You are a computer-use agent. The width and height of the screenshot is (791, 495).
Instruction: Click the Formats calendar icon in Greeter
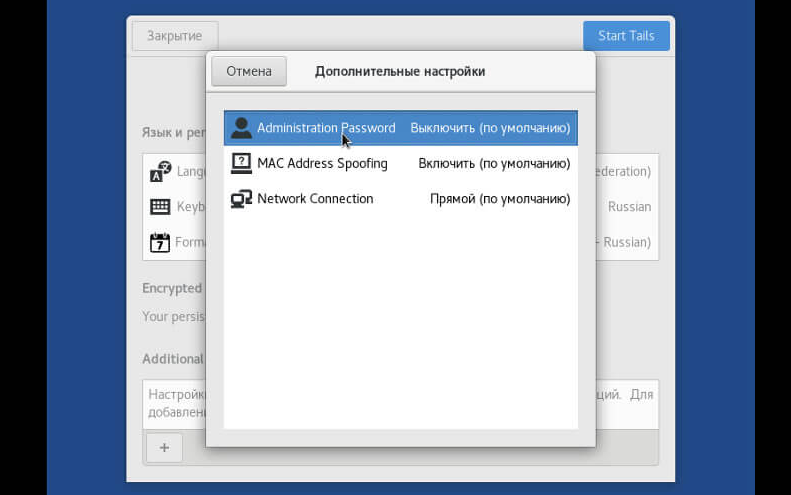pyautogui.click(x=160, y=242)
